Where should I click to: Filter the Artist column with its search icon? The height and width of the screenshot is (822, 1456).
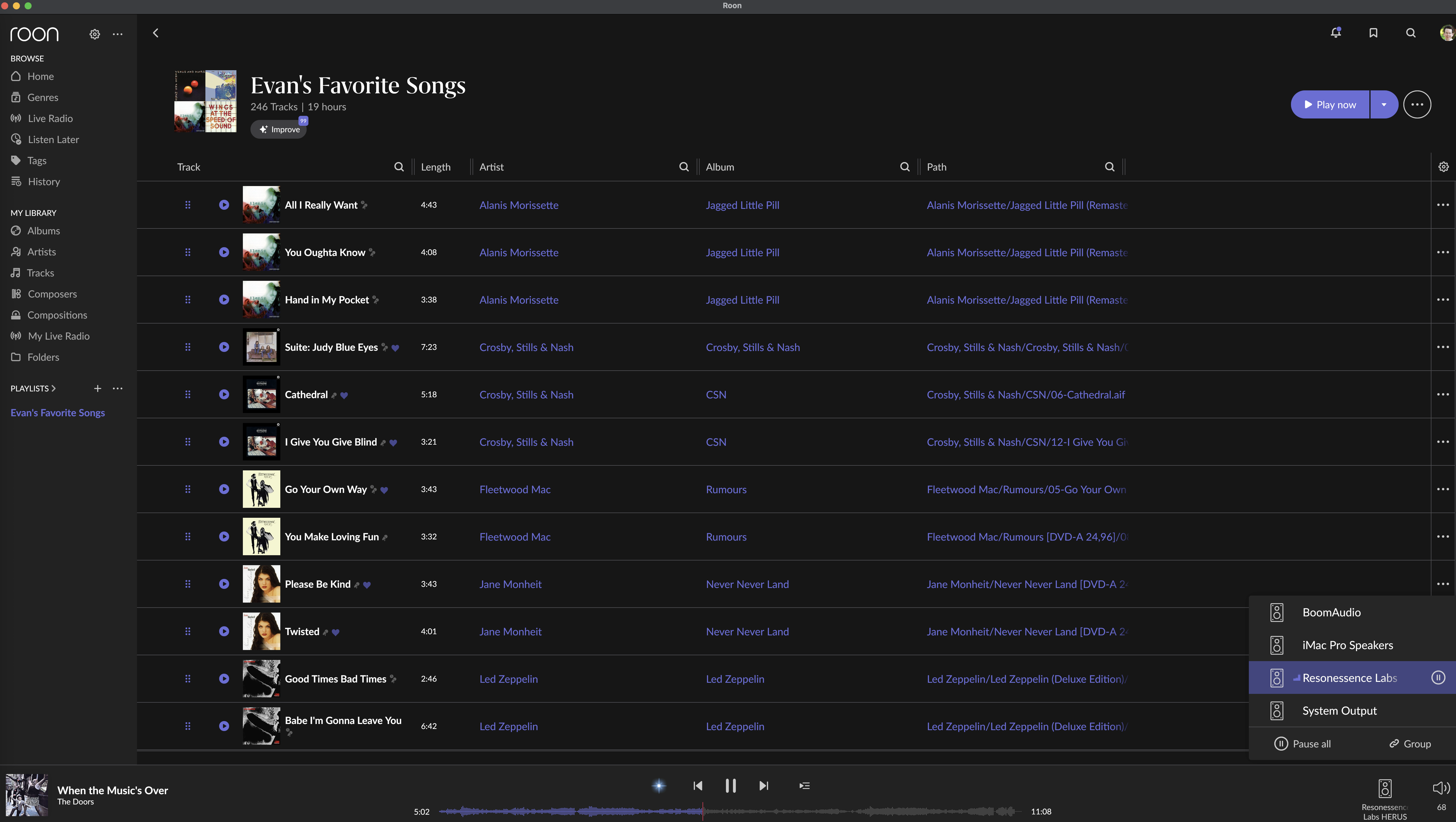(684, 167)
